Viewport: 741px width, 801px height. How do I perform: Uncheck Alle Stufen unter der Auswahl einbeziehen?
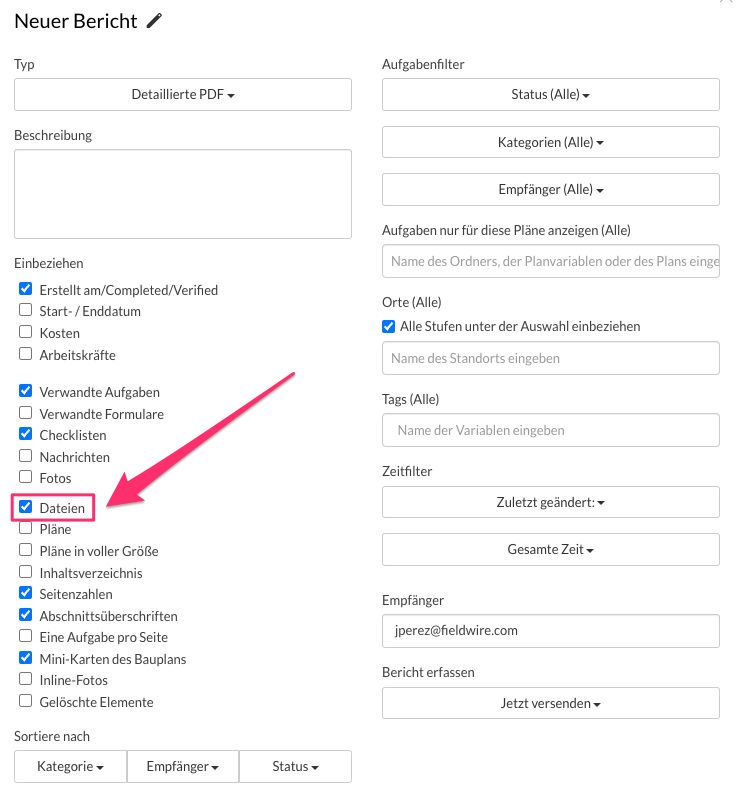388,326
